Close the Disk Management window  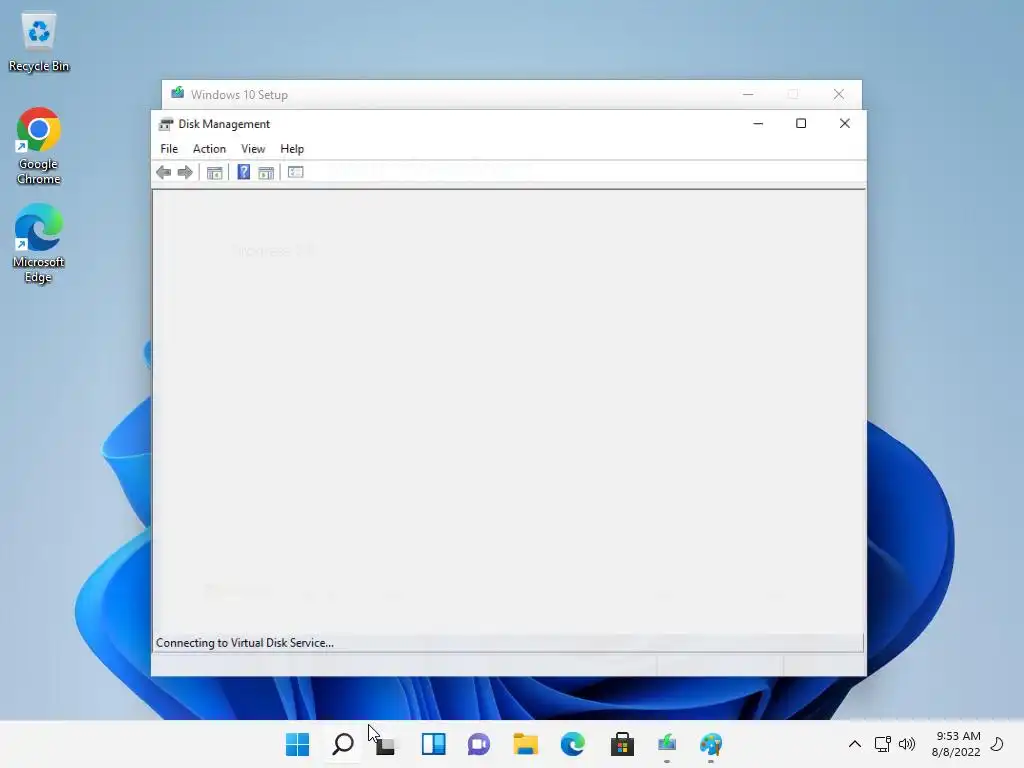844,123
